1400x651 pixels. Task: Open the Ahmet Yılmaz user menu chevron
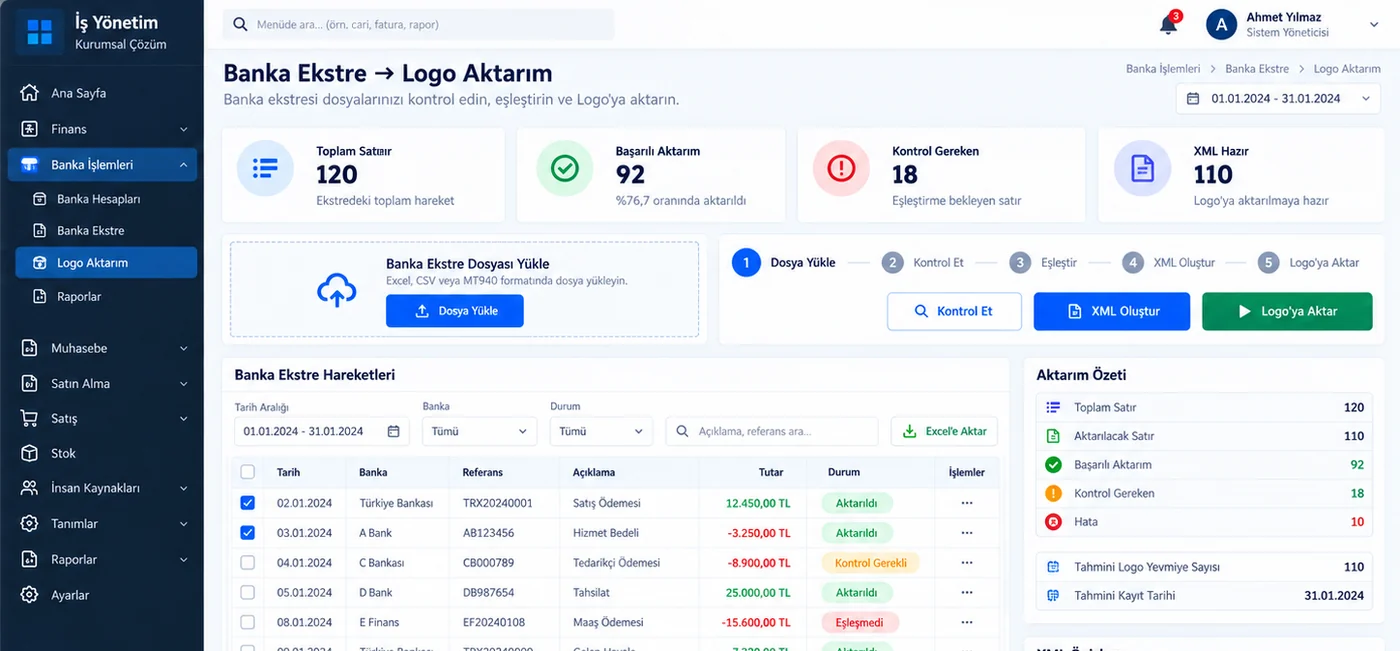(1375, 25)
